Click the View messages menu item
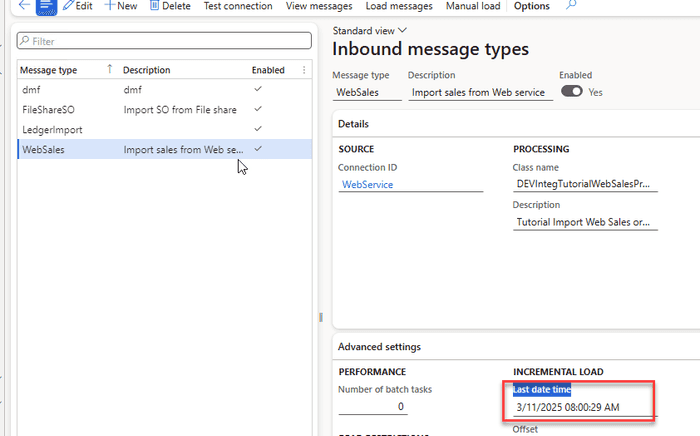This screenshot has height=436, width=700. [319, 6]
